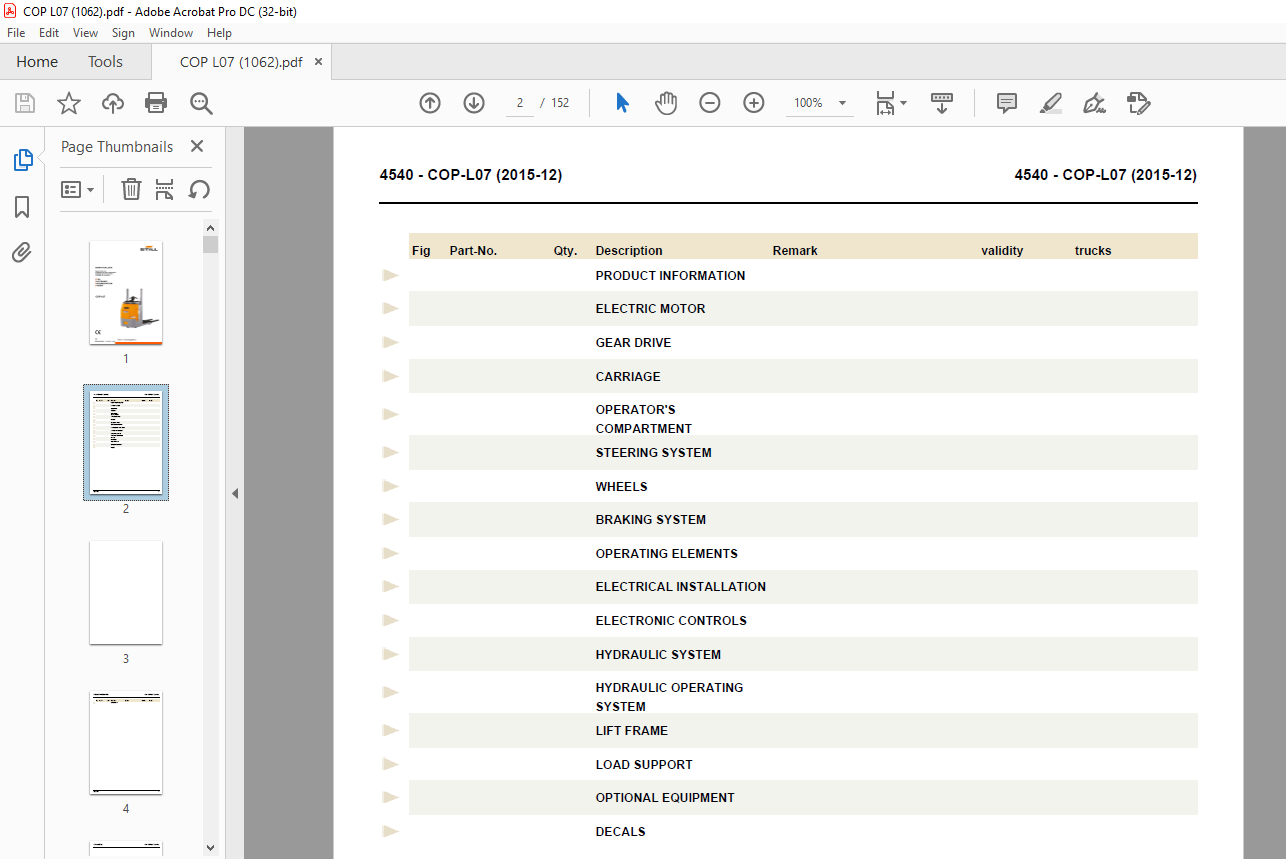The width and height of the screenshot is (1286, 859).
Task: Open the Attachments paperclip panel
Action: pos(22,252)
